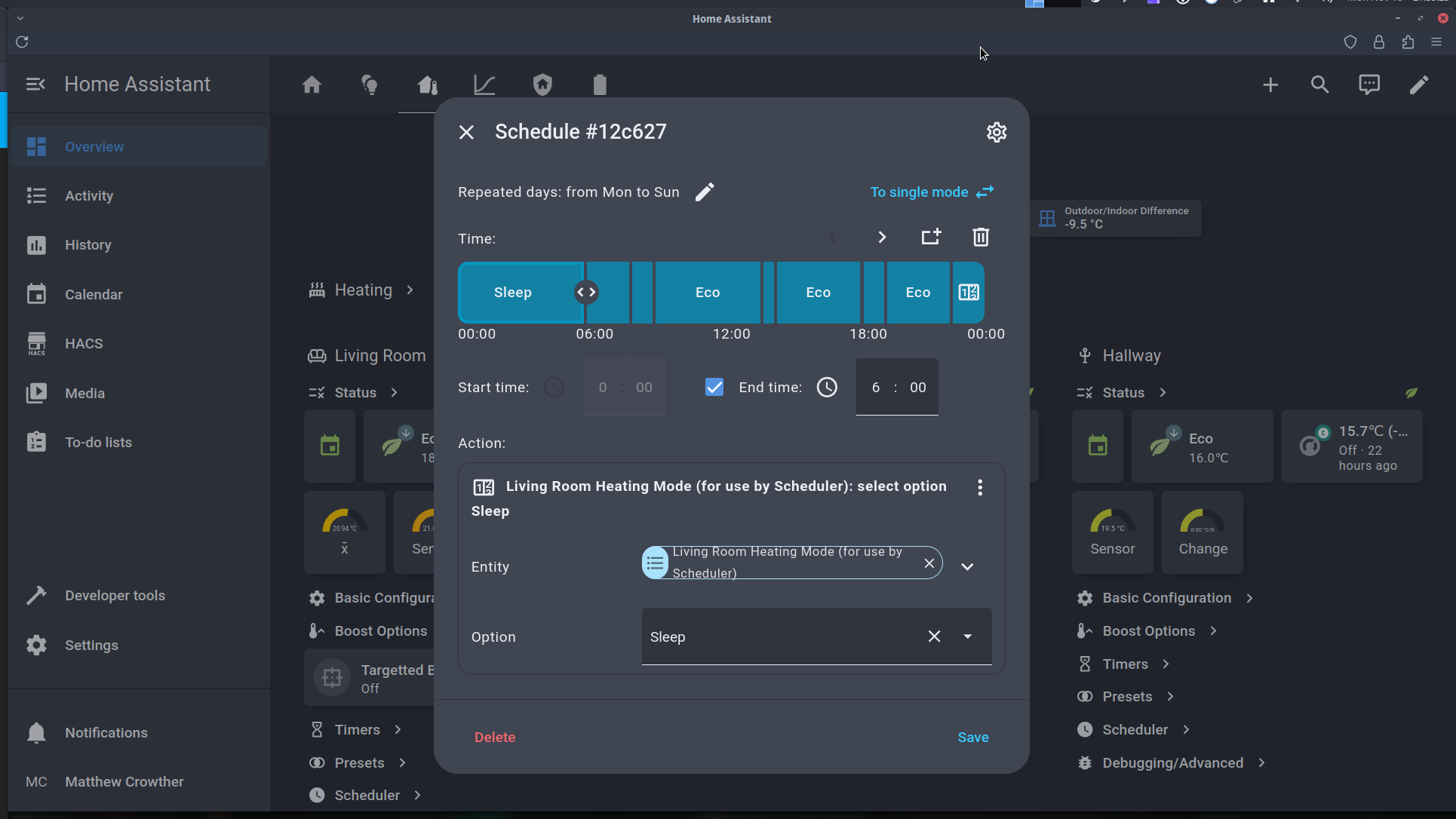Click the Save button
Viewport: 1456px width, 819px height.
972,738
